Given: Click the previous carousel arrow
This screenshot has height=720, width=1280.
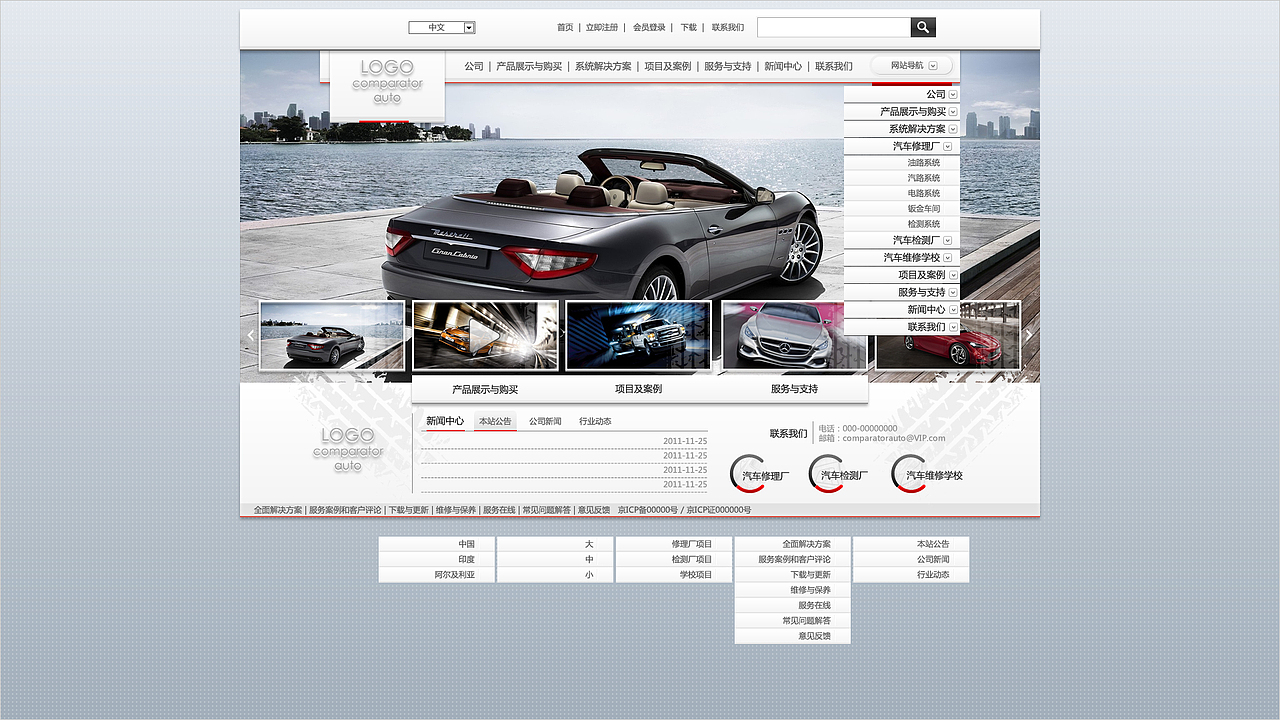Looking at the screenshot, I should 251,336.
